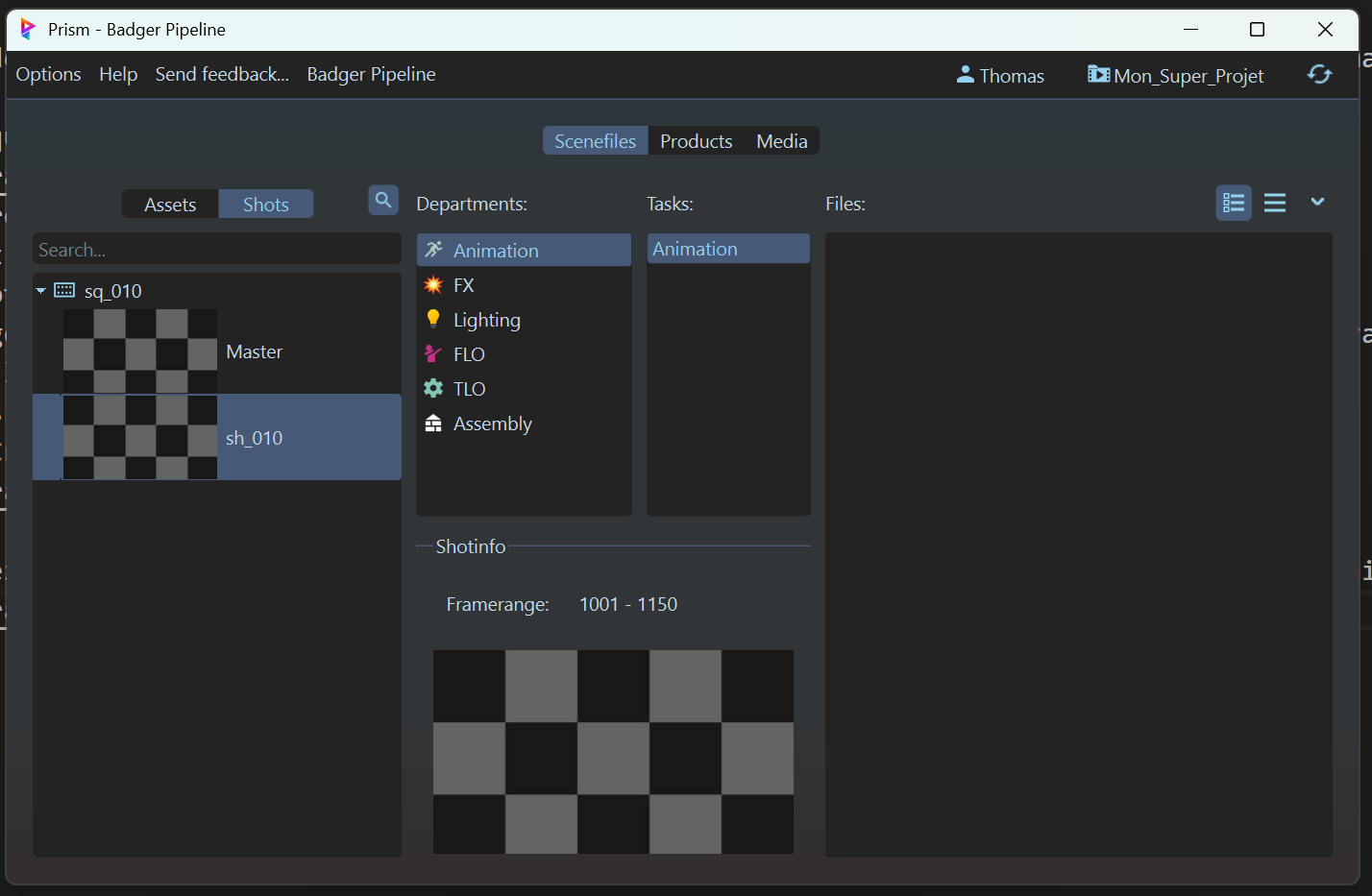Click the Search input field

tap(216, 250)
